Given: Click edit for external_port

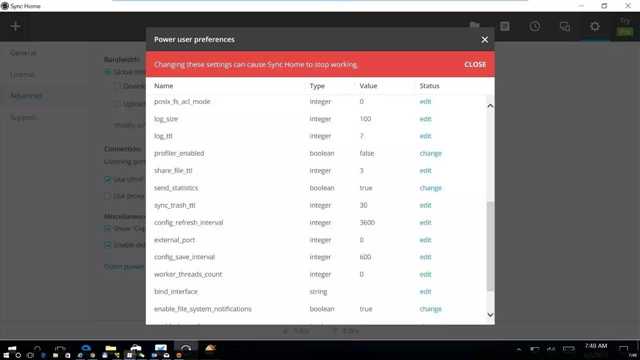Looking at the screenshot, I should click(x=425, y=240).
